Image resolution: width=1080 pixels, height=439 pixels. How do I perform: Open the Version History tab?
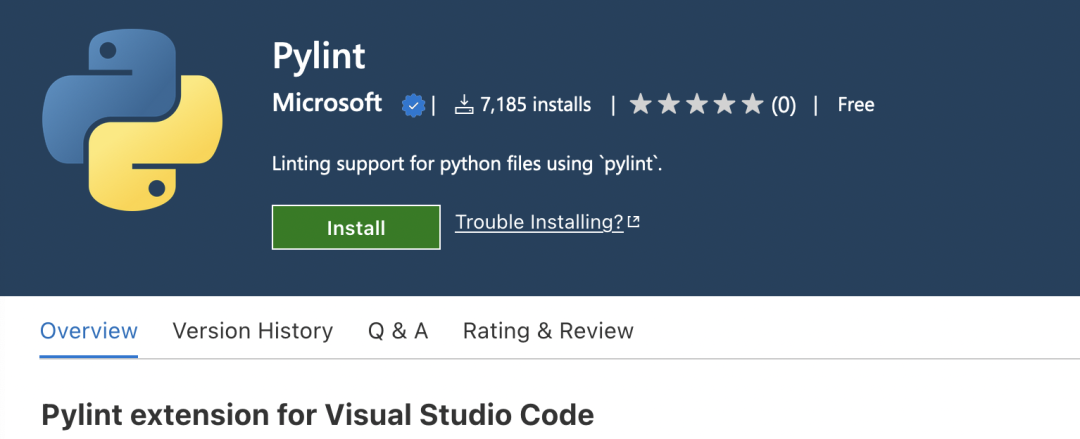(x=253, y=331)
